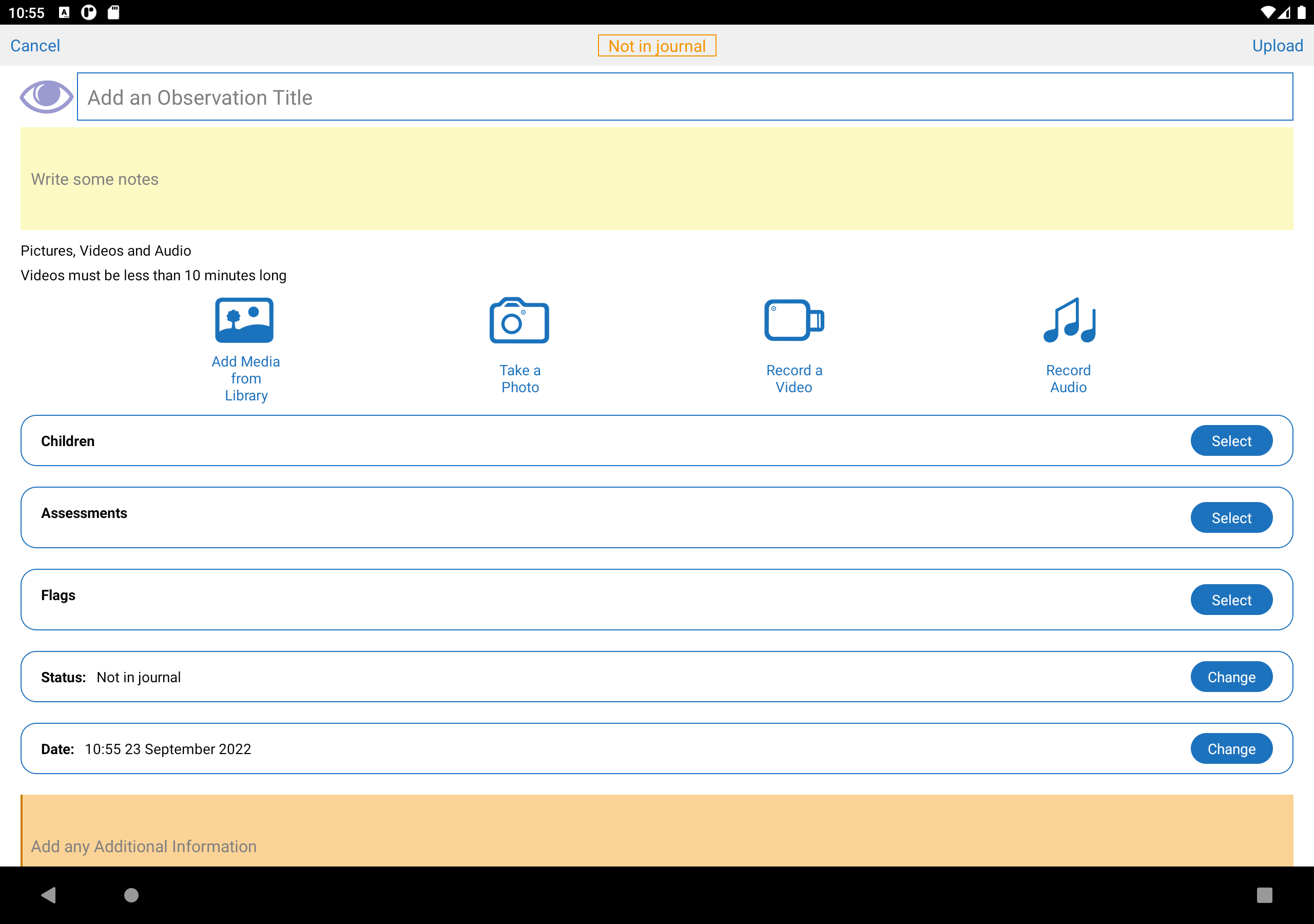The height and width of the screenshot is (924, 1314).
Task: Tap the 'Flags' row label
Action: click(58, 595)
